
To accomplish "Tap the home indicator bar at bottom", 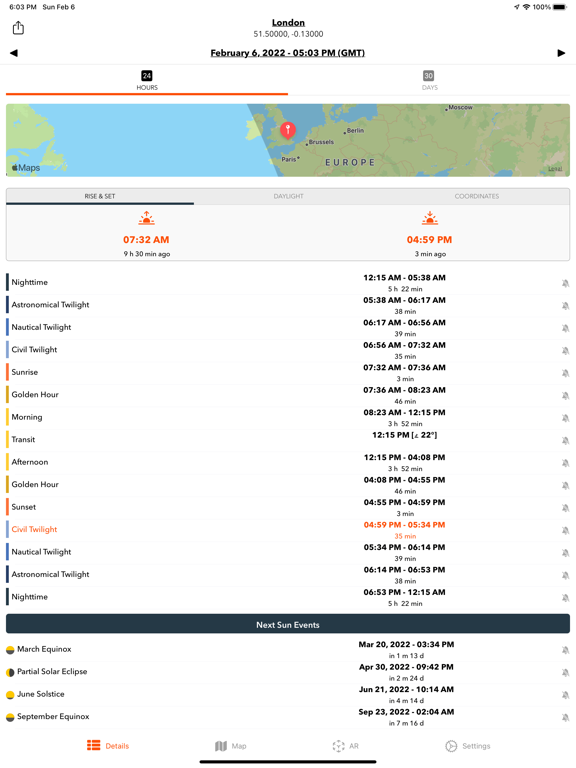I will click(288, 762).
